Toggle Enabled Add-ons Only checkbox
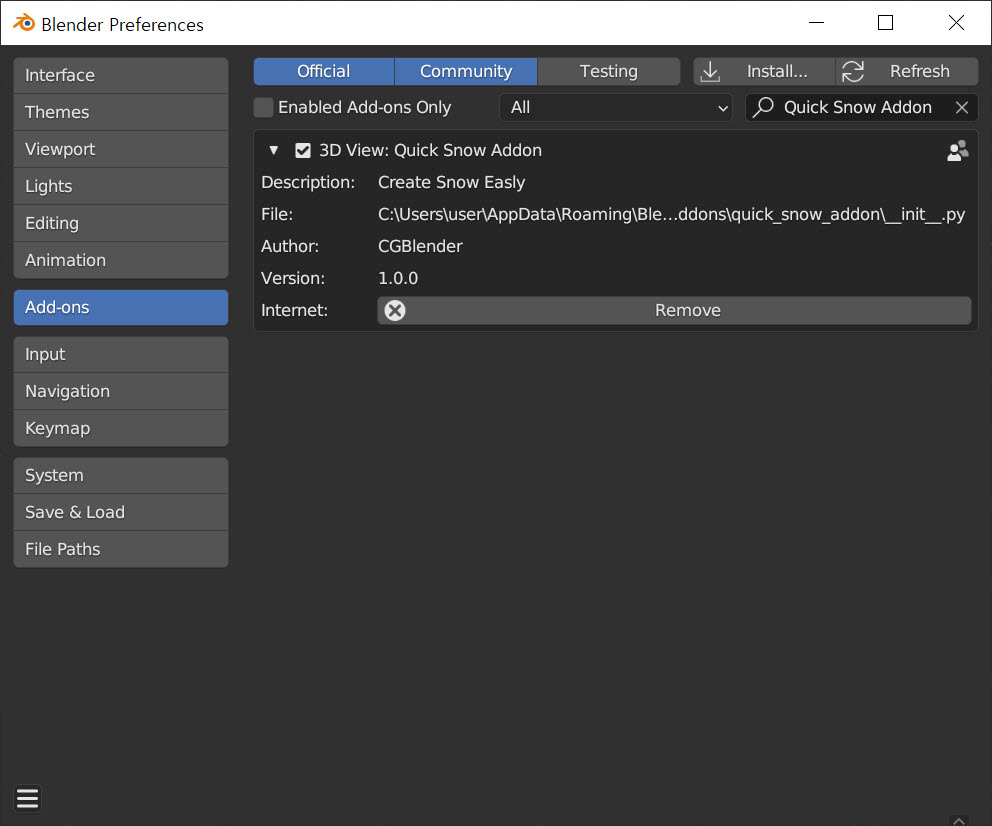The width and height of the screenshot is (992, 826). 263,108
